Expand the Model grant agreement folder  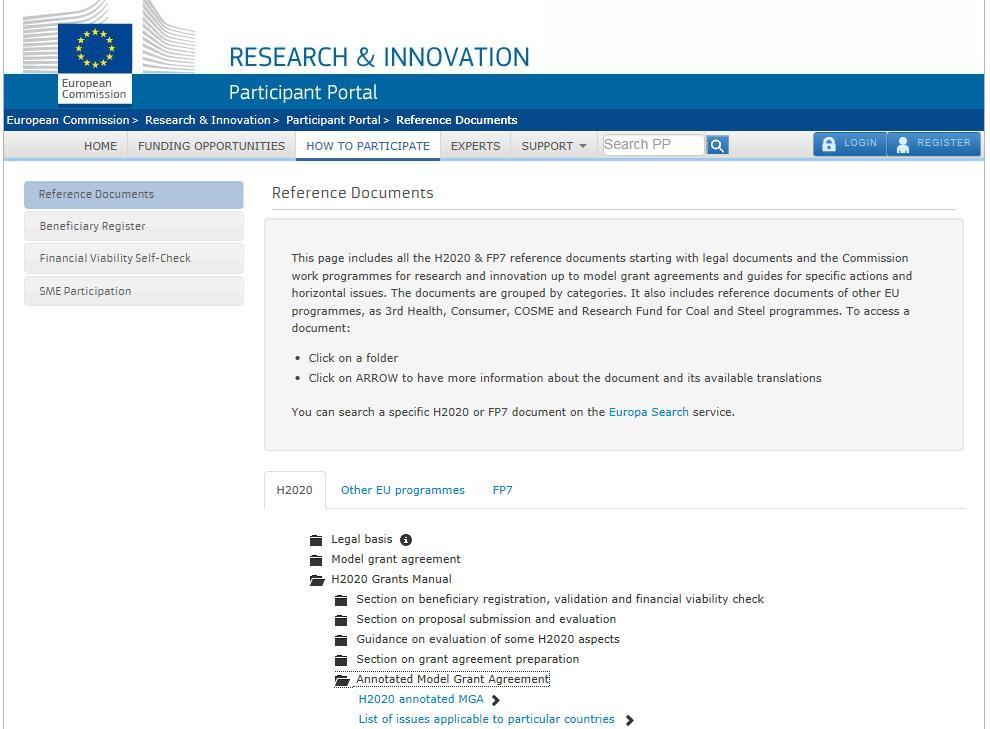[x=396, y=559]
